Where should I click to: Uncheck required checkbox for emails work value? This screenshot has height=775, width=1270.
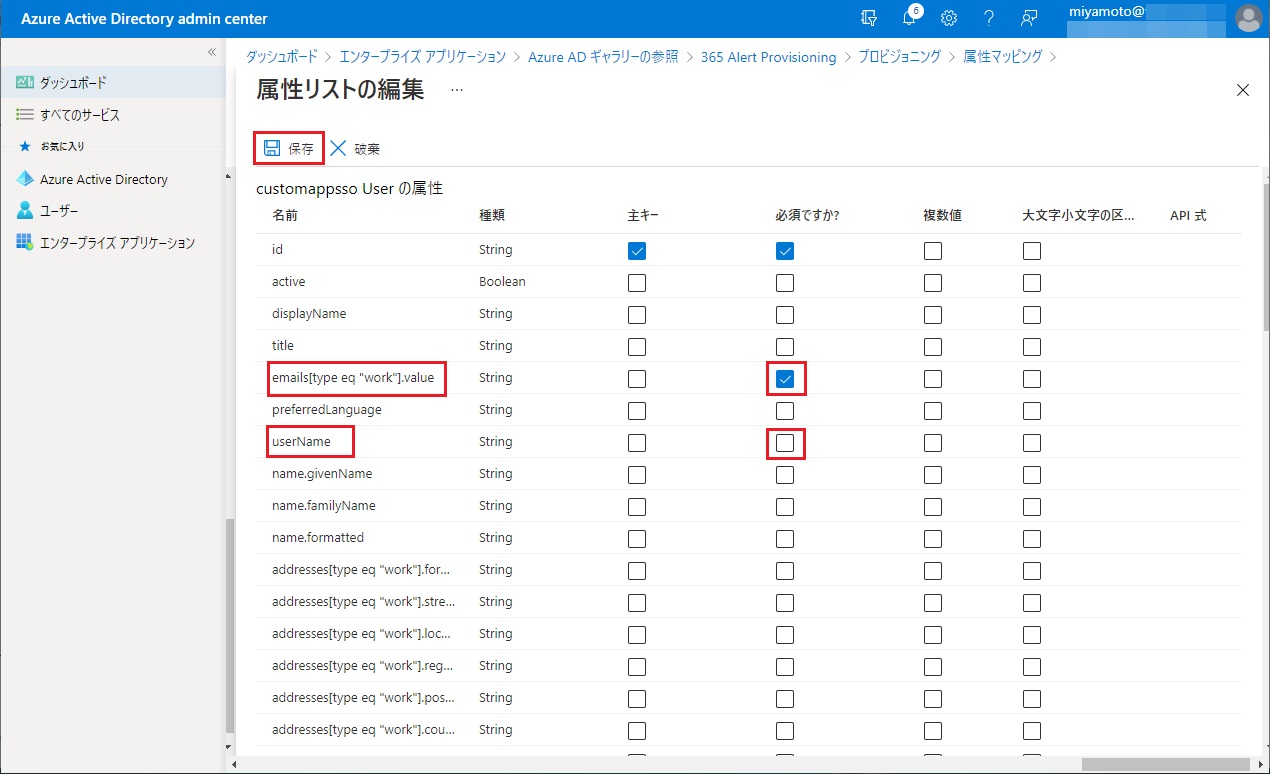tap(785, 379)
